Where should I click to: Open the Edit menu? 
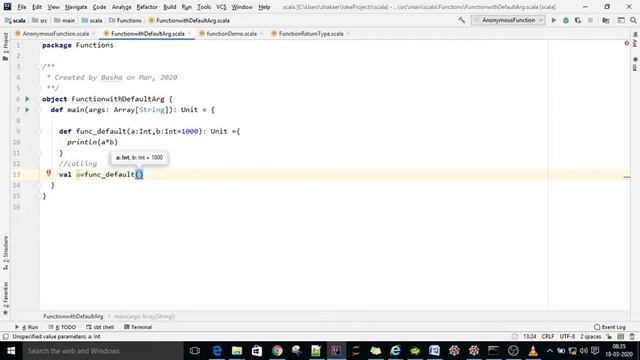[x=37, y=7]
